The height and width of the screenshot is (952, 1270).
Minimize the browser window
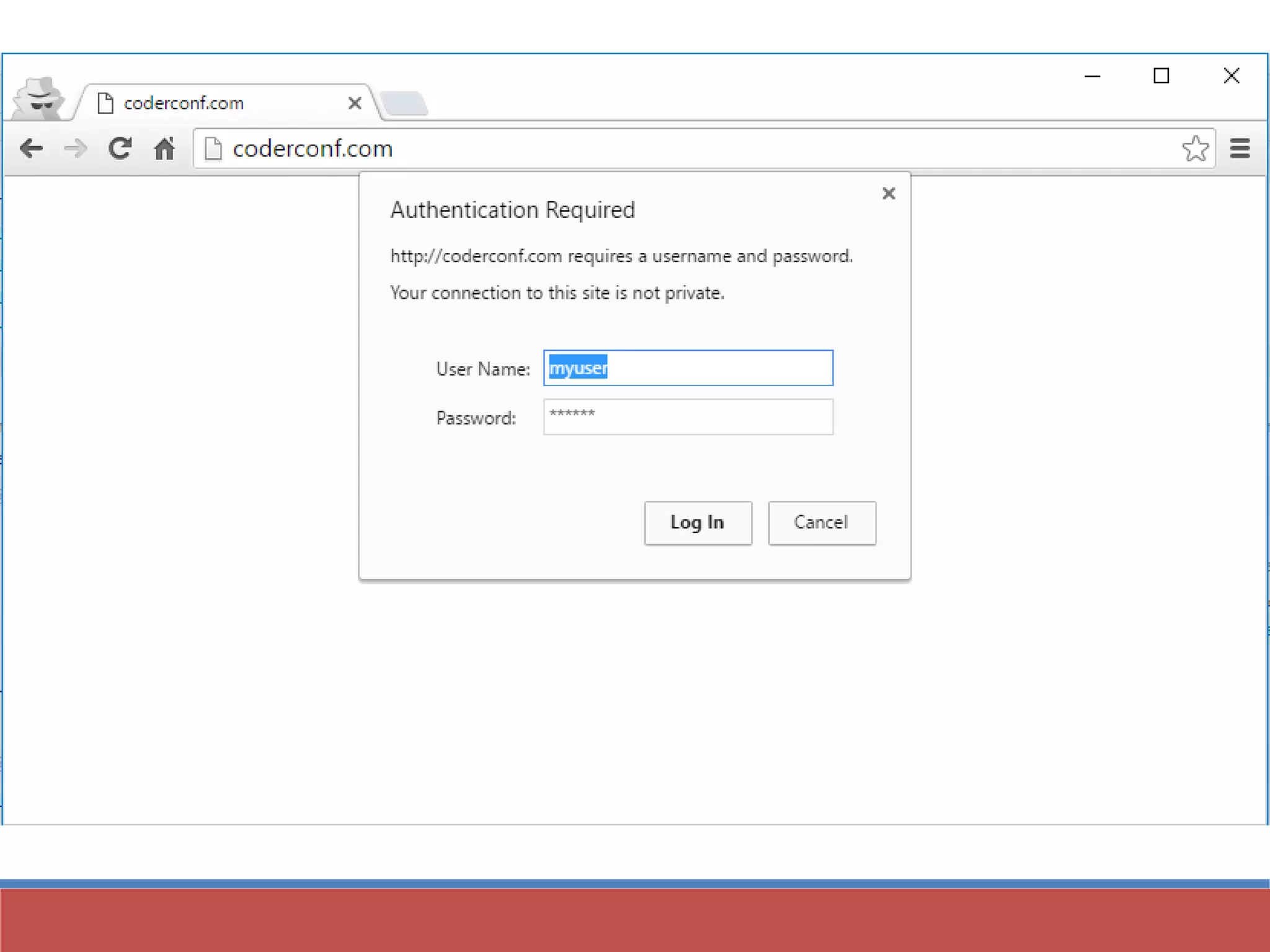click(x=1092, y=76)
